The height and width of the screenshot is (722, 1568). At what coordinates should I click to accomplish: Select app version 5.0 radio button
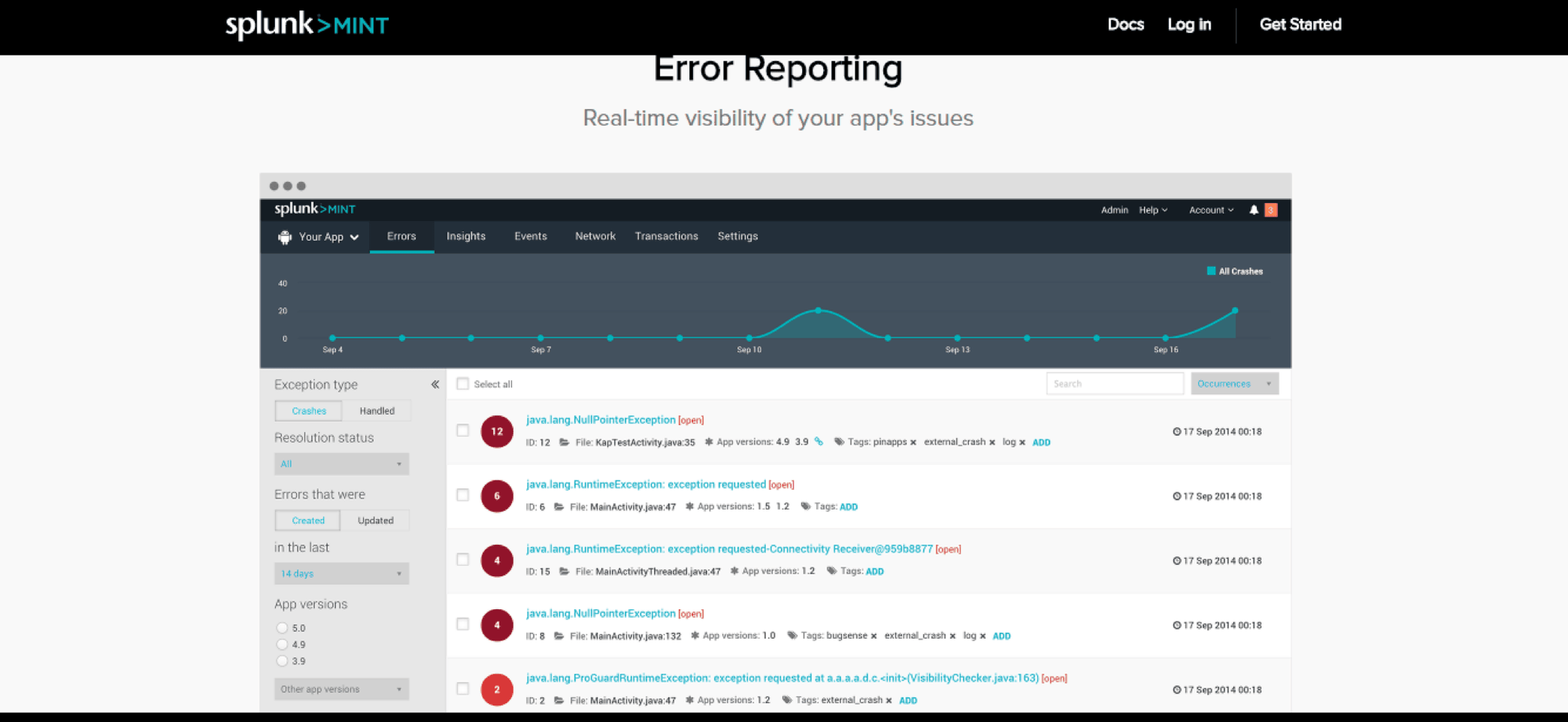(x=282, y=628)
